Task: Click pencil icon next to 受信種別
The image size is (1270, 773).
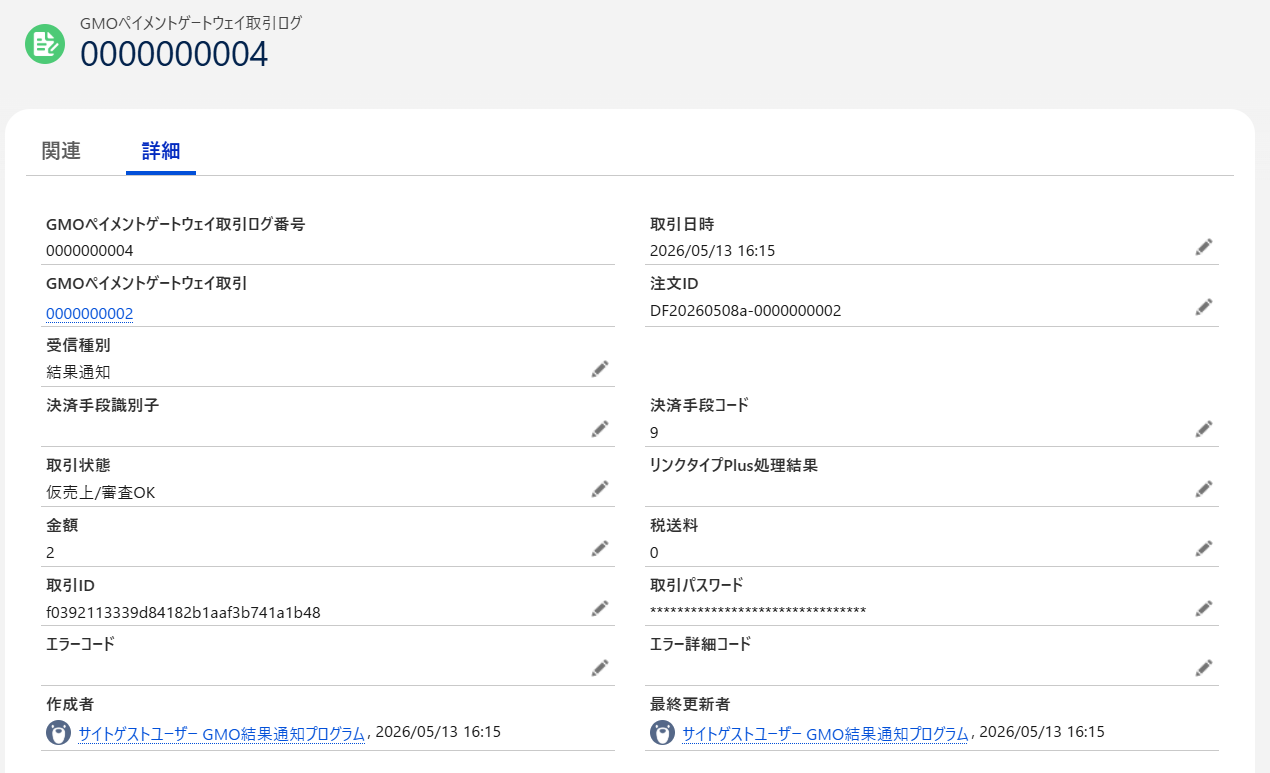Action: coord(600,369)
